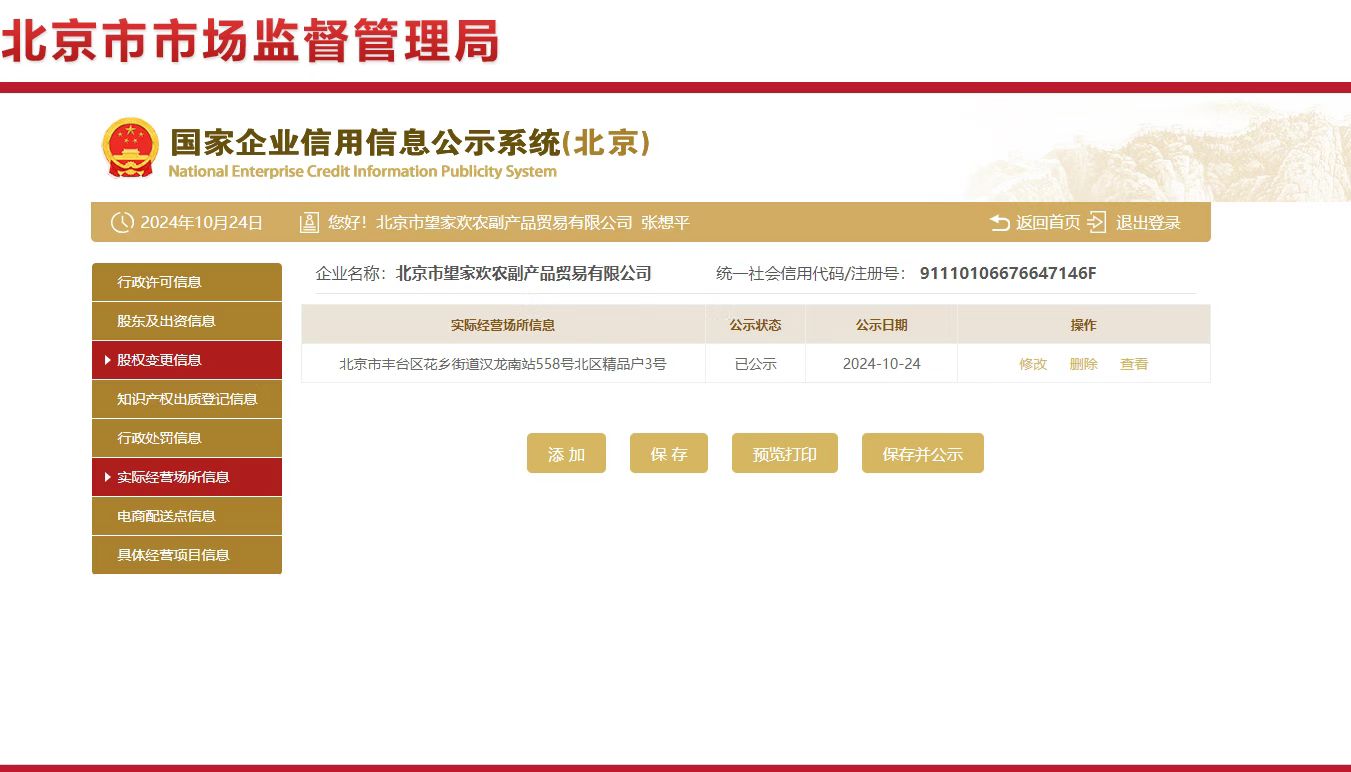
Task: Click the English subtitle National Enterprise Credit Information
Action: coord(362,171)
